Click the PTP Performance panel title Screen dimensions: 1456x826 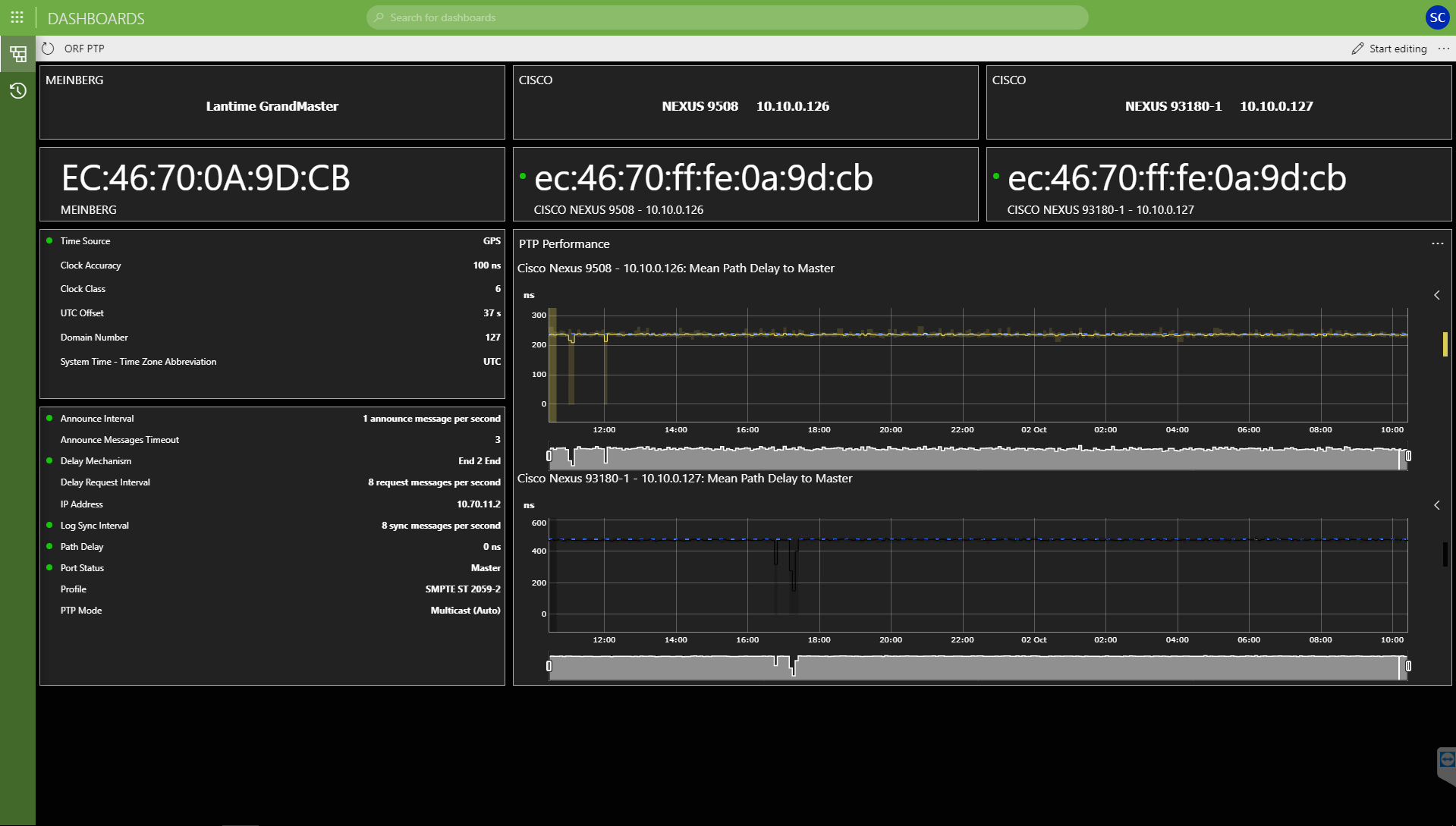[564, 243]
